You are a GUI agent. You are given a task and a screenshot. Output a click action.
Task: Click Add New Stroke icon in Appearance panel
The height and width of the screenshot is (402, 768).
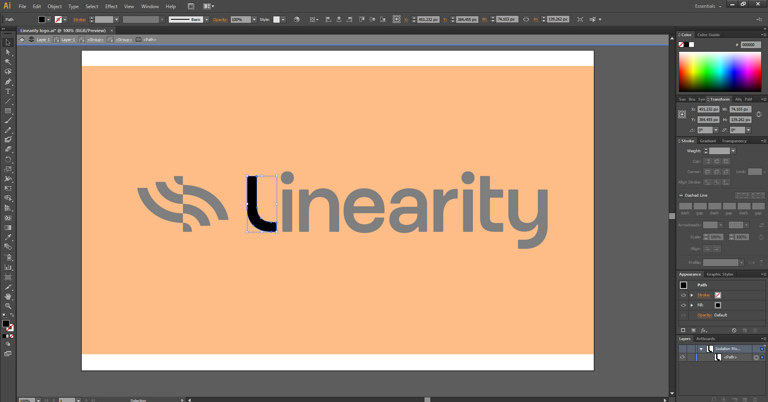(x=683, y=331)
